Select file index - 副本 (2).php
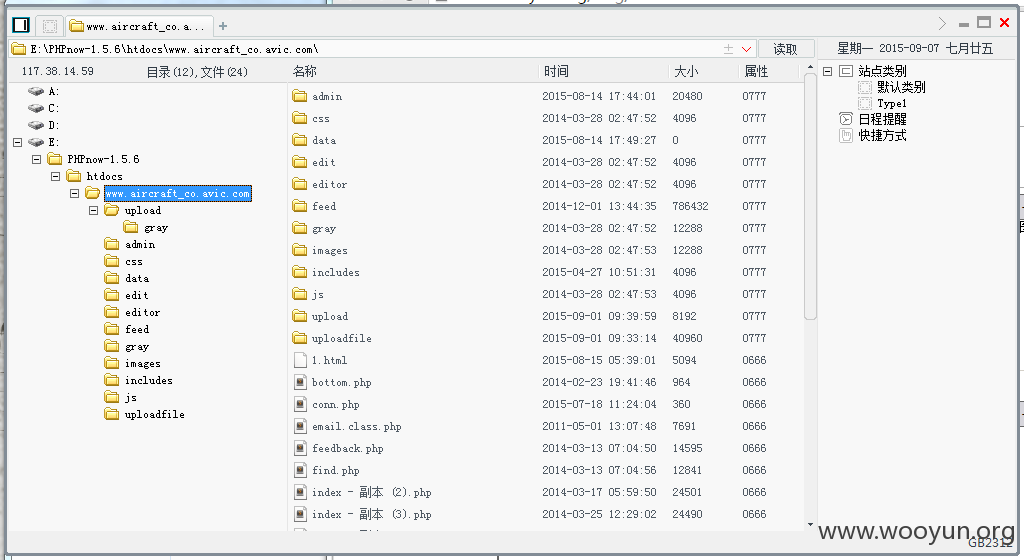The image size is (1024, 560). (x=372, y=492)
